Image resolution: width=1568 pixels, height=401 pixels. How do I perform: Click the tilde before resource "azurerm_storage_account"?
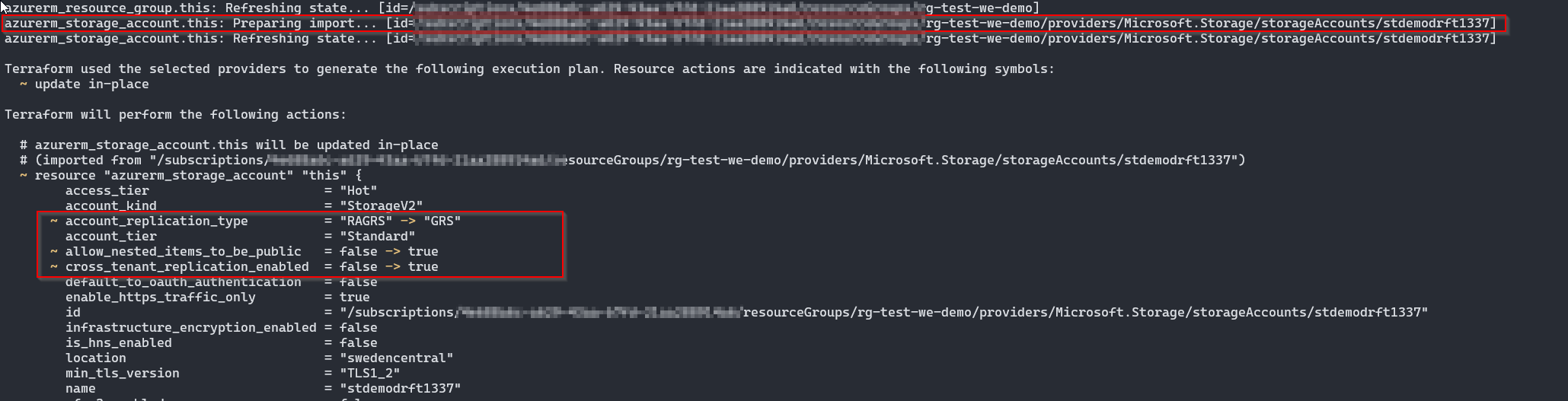click(24, 176)
